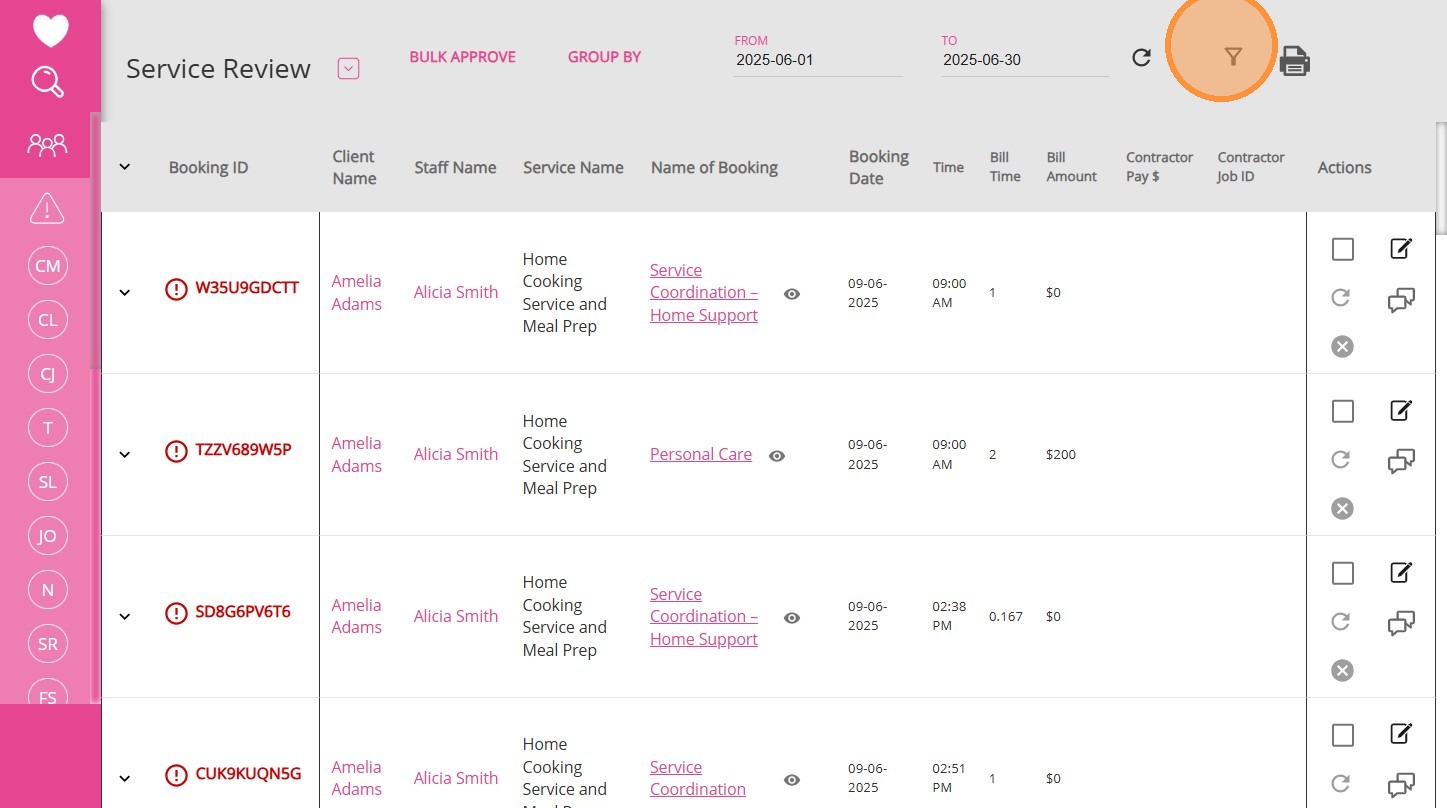This screenshot has width=1447, height=808.
Task: Select checkbox for booking TZZV689W5P
Action: 1343,411
